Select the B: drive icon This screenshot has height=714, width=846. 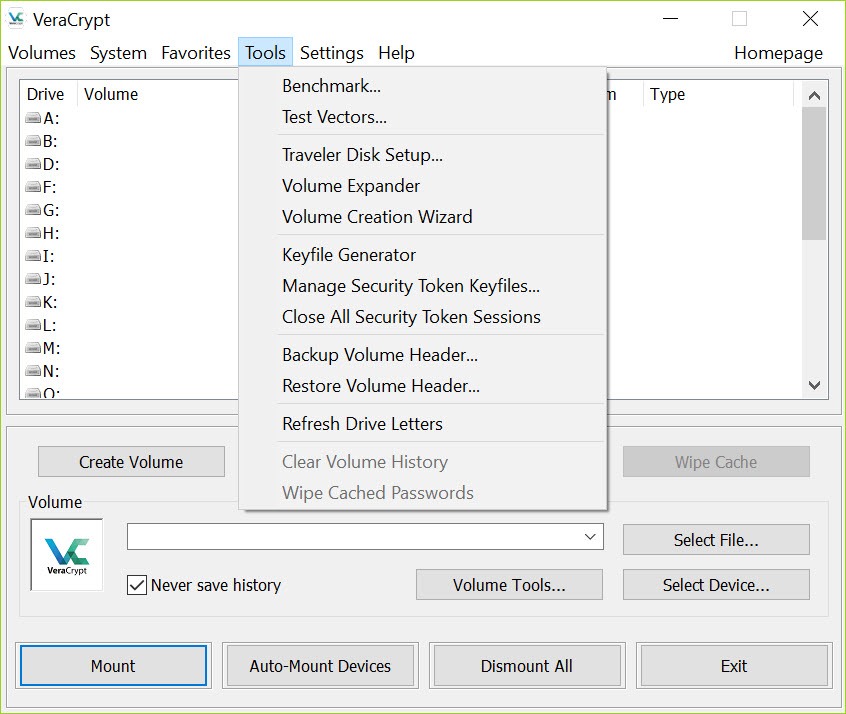point(33,141)
